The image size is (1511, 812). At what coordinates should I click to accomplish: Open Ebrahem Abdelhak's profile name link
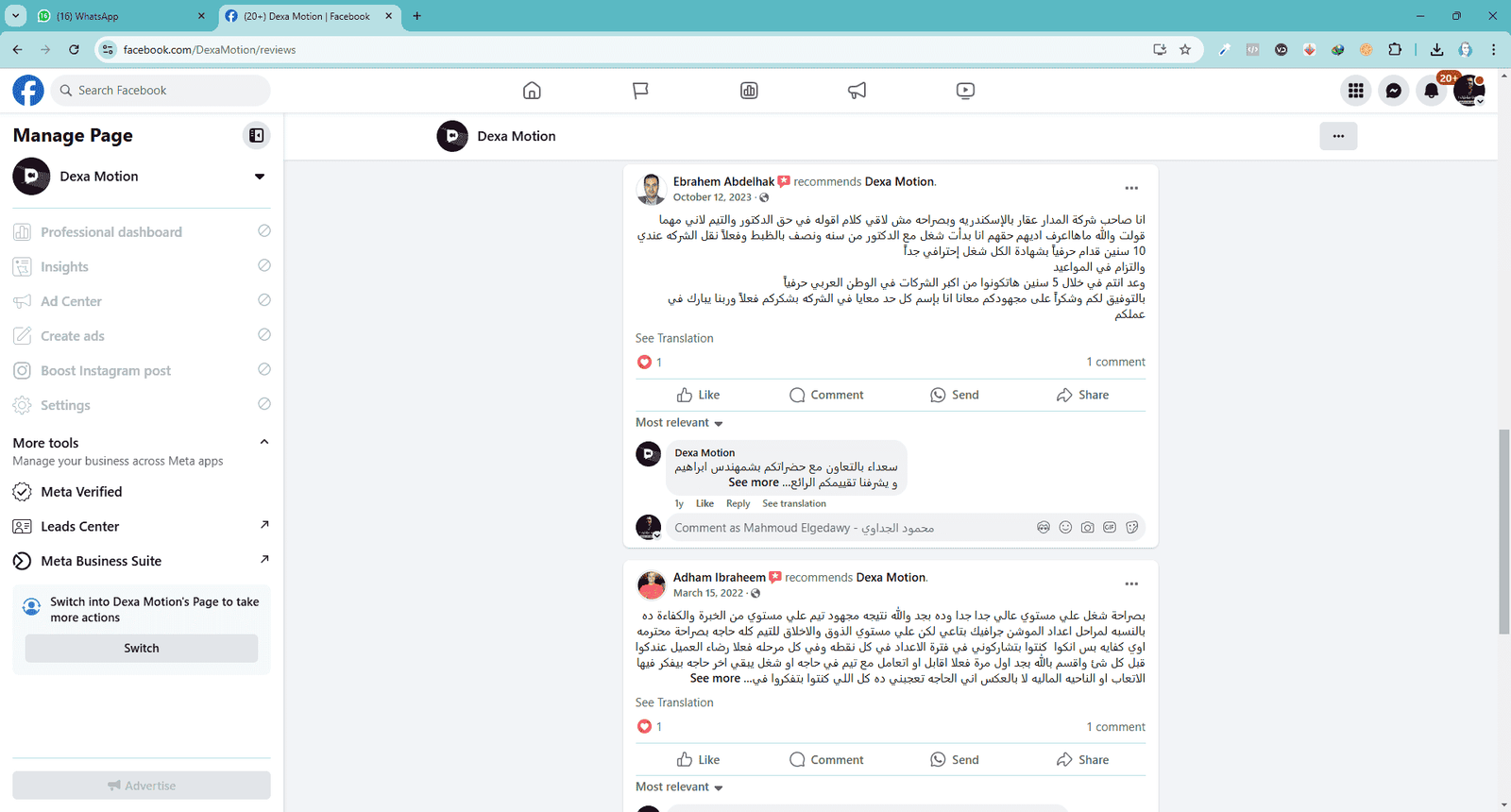pos(723,181)
